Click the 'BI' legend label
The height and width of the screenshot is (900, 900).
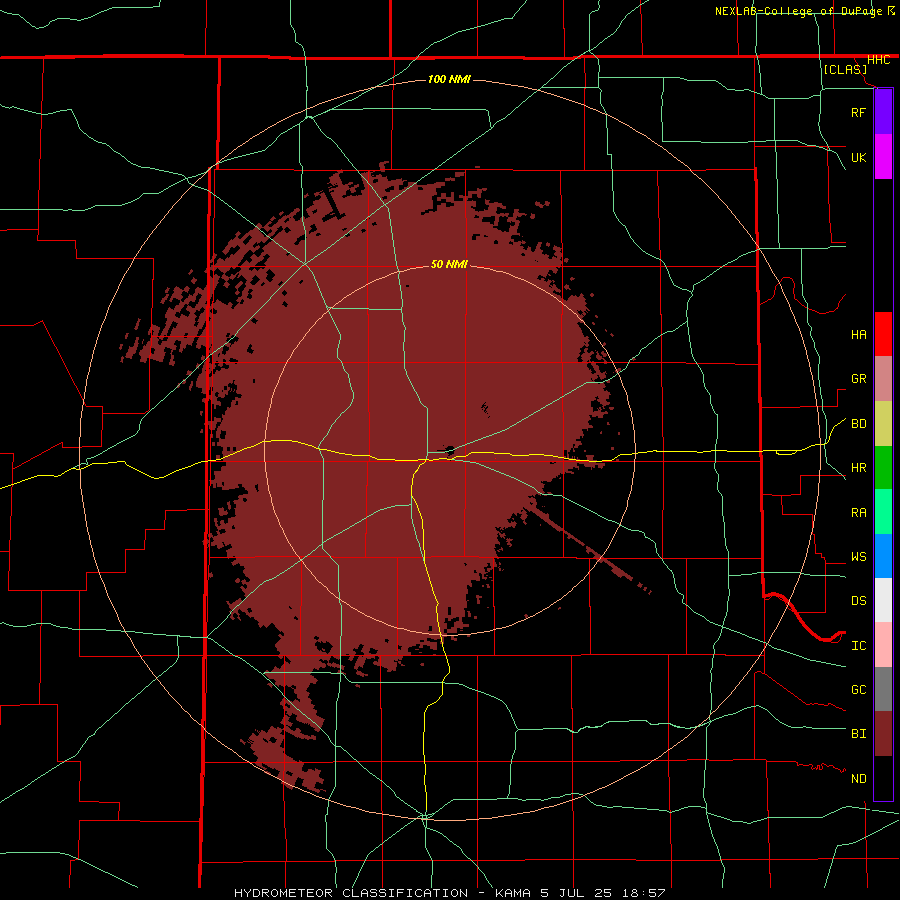[858, 734]
